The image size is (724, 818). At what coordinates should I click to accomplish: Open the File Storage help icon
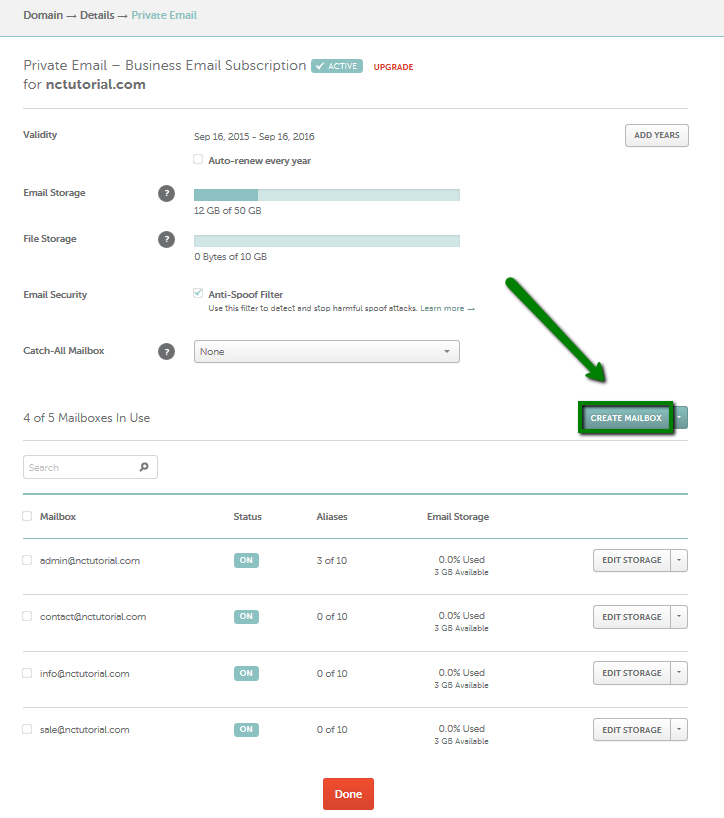pyautogui.click(x=166, y=239)
